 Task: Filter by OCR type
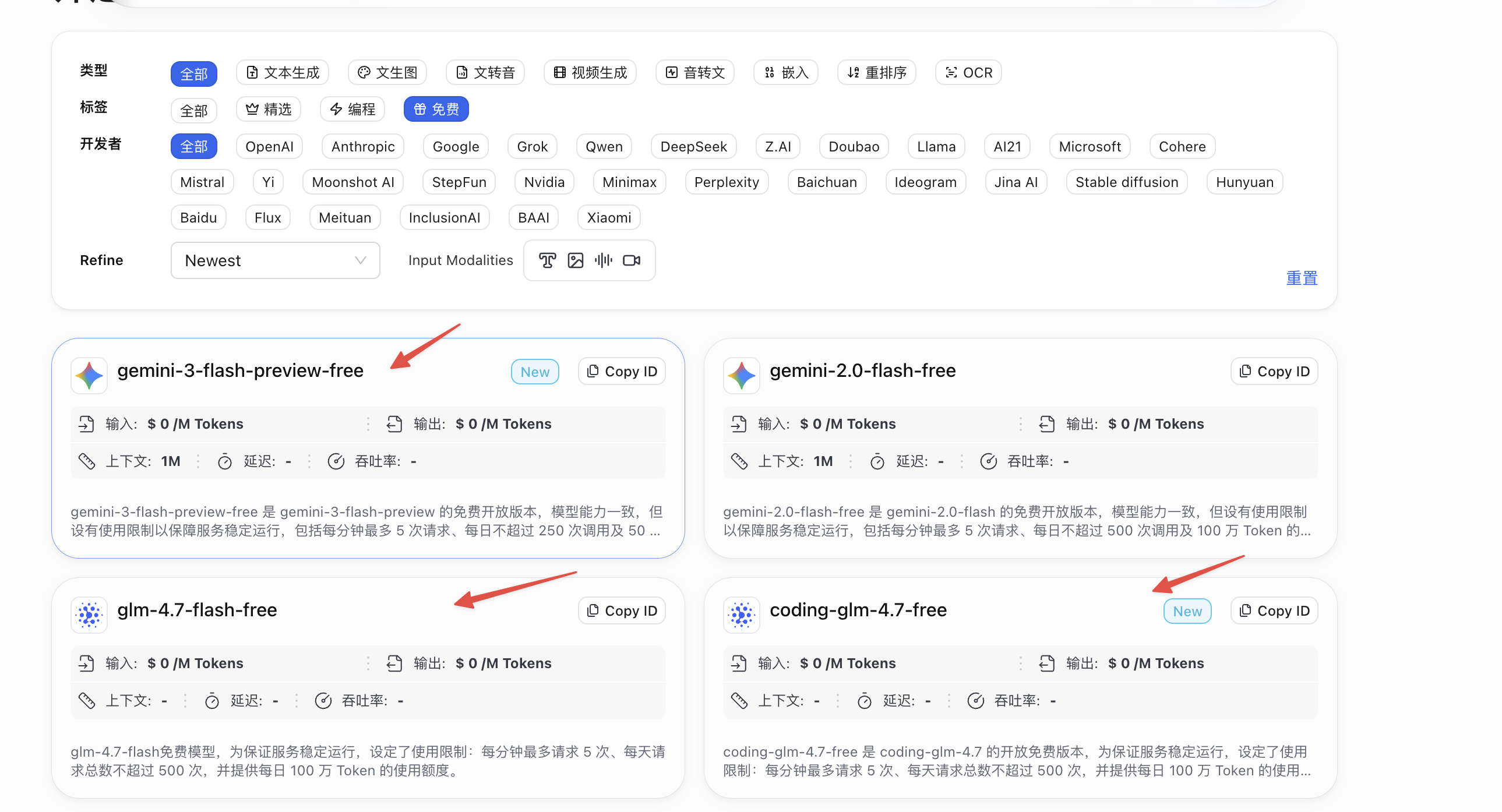click(x=968, y=72)
